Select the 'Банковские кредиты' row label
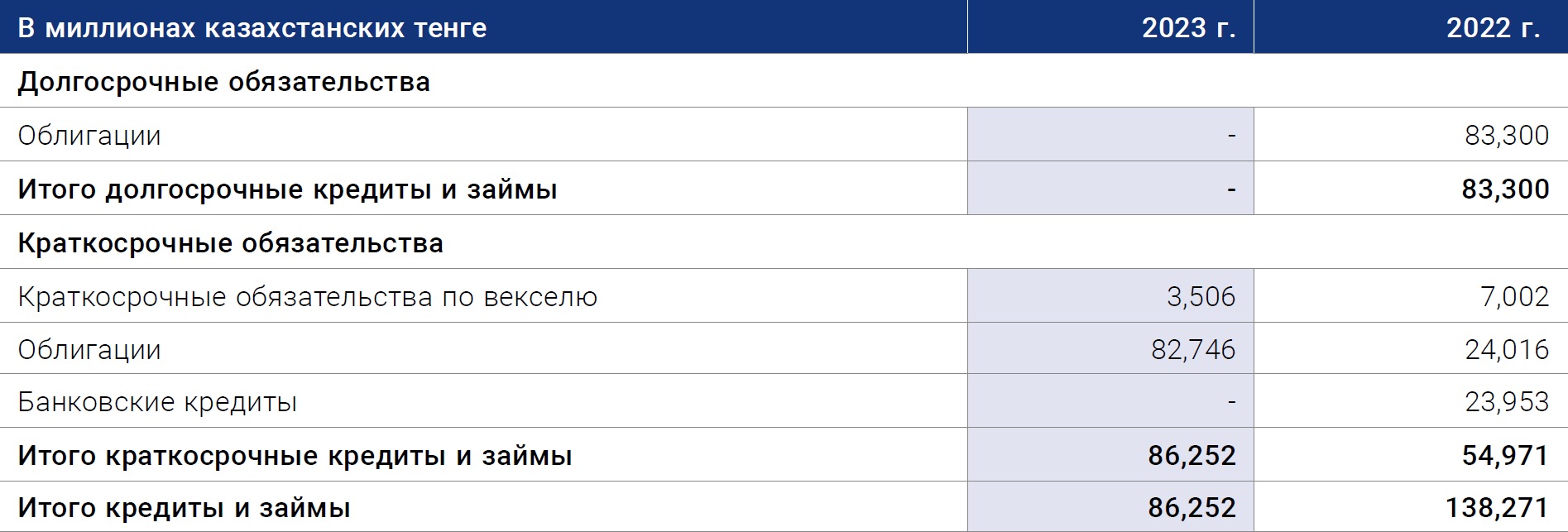The height and width of the screenshot is (532, 1568). point(157,402)
